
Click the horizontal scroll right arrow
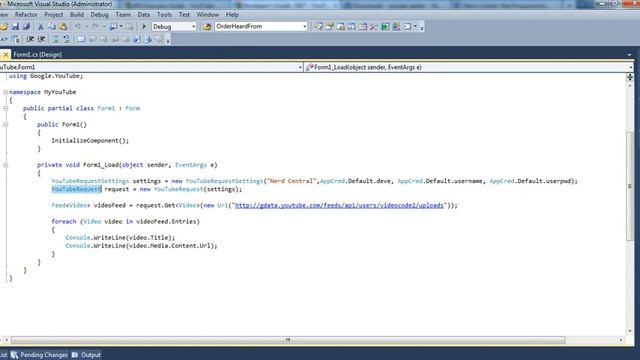click(x=621, y=340)
